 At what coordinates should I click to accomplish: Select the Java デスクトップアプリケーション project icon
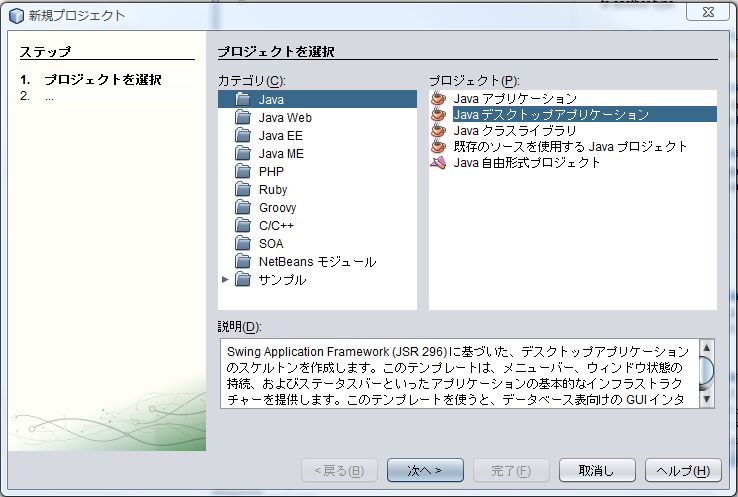pos(437,114)
